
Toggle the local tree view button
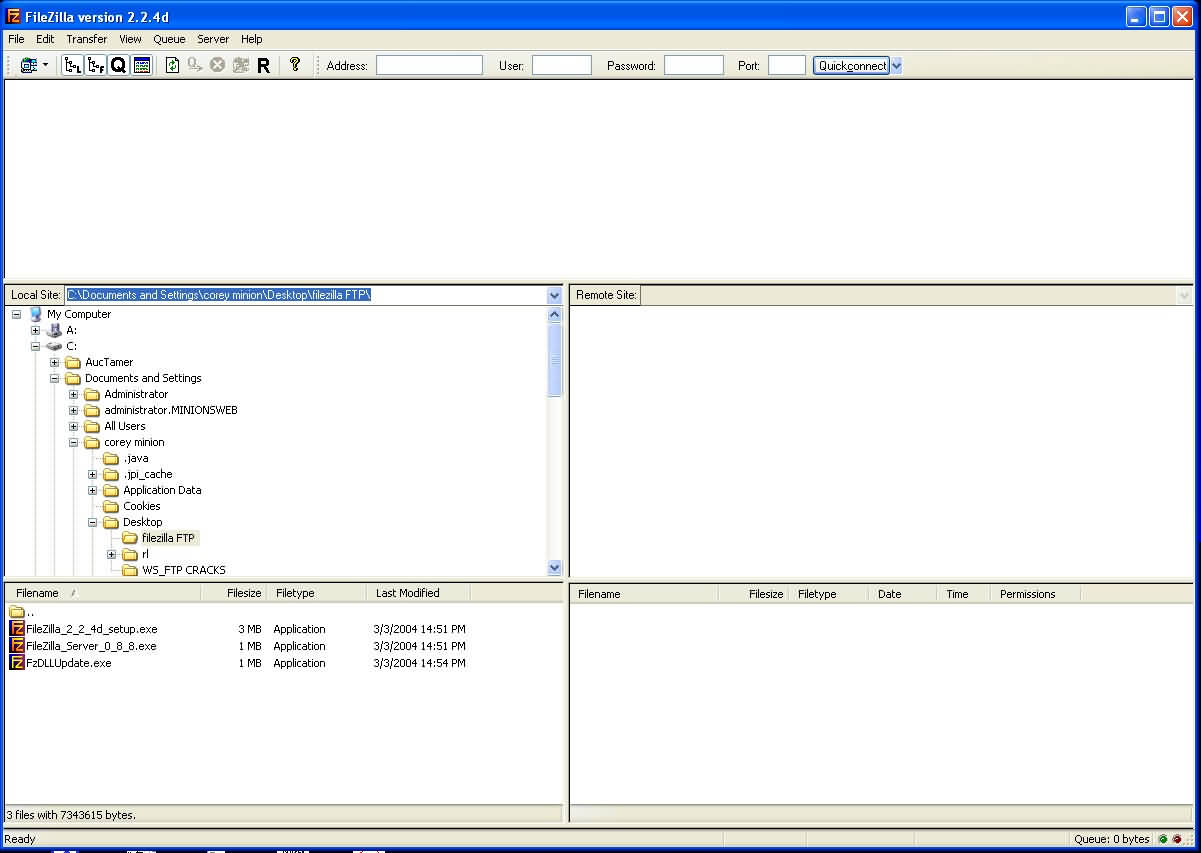click(73, 65)
